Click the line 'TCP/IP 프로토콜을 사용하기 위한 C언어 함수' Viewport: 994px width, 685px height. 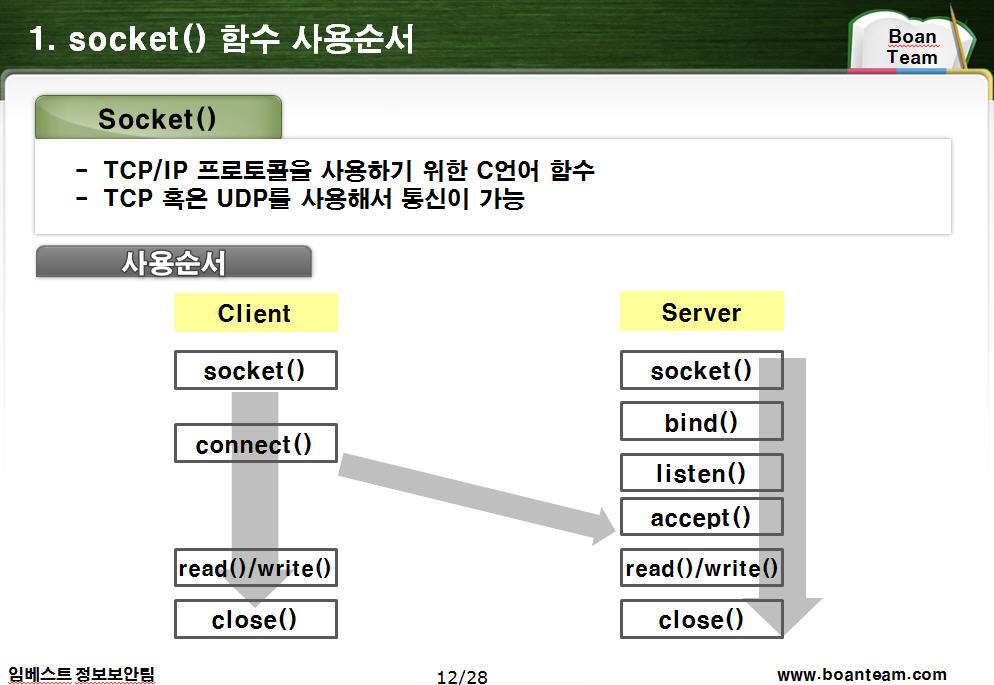tap(349, 170)
